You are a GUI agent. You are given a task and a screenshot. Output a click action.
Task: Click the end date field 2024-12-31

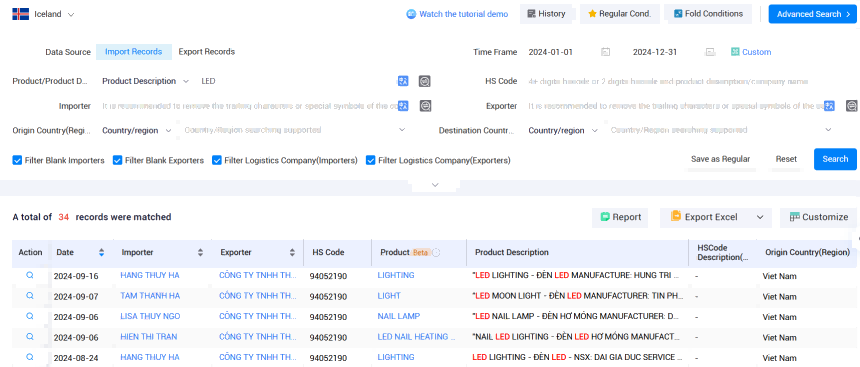(655, 52)
